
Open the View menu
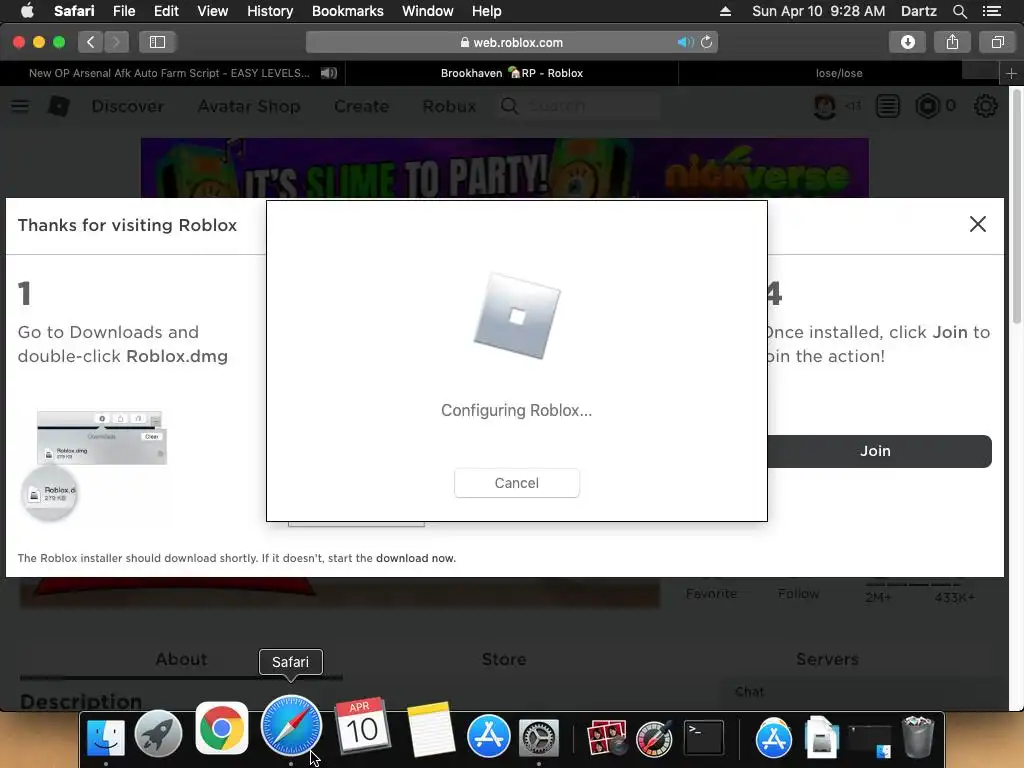[x=212, y=11]
